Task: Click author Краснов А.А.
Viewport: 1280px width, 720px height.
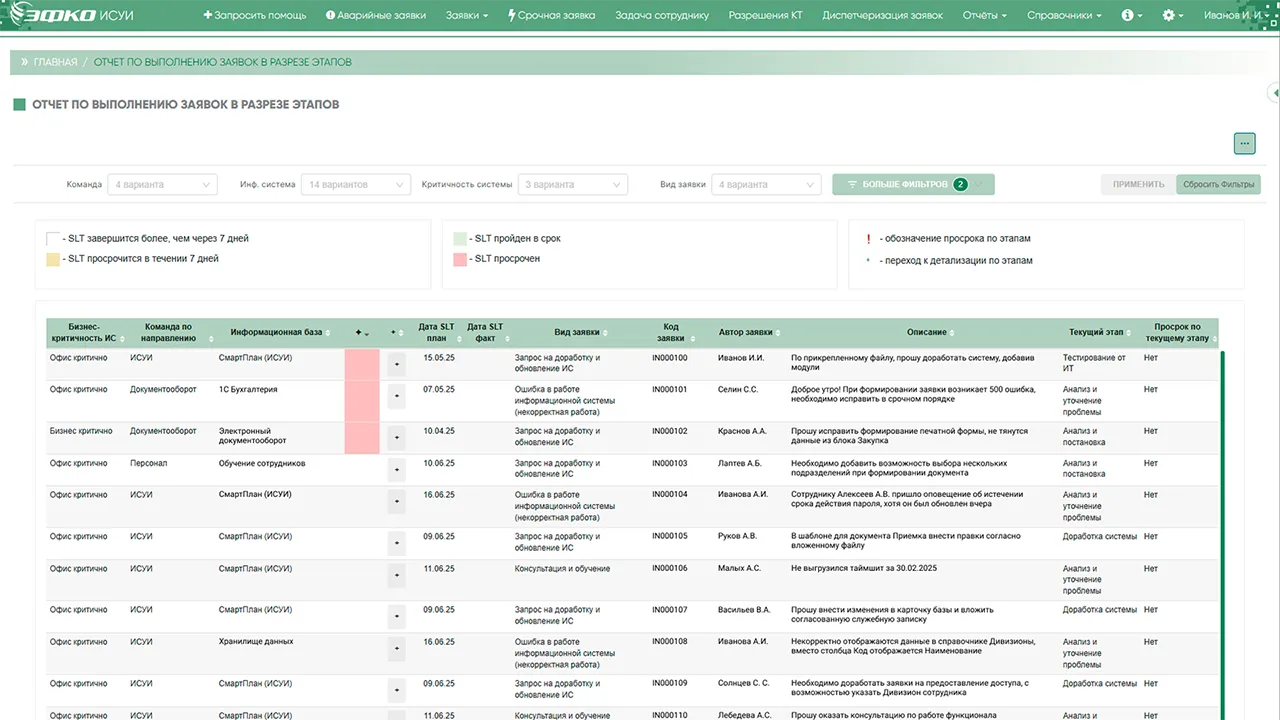Action: [742, 431]
